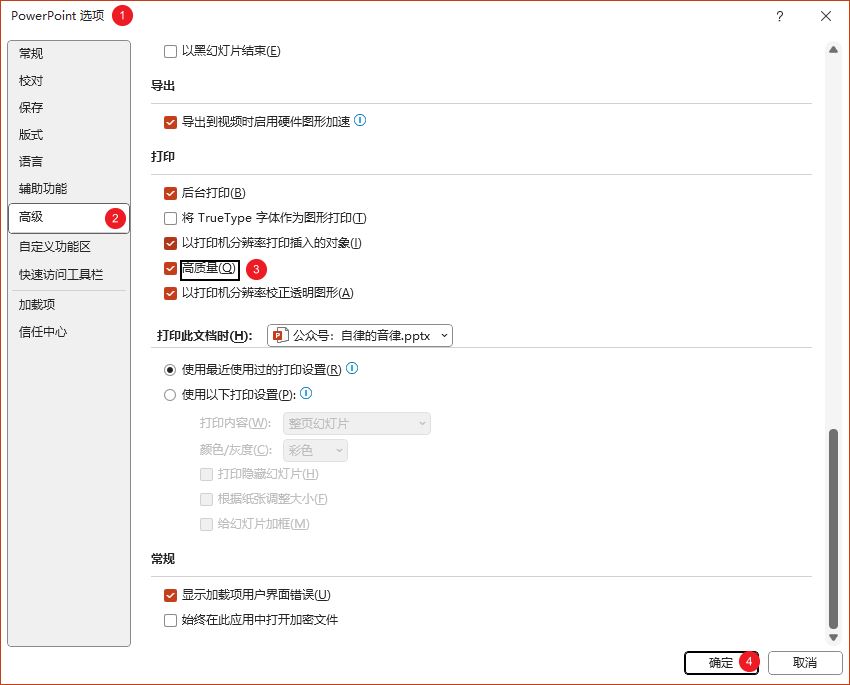
Task: Click the scrollbar up arrow
Action: [x=834, y=49]
